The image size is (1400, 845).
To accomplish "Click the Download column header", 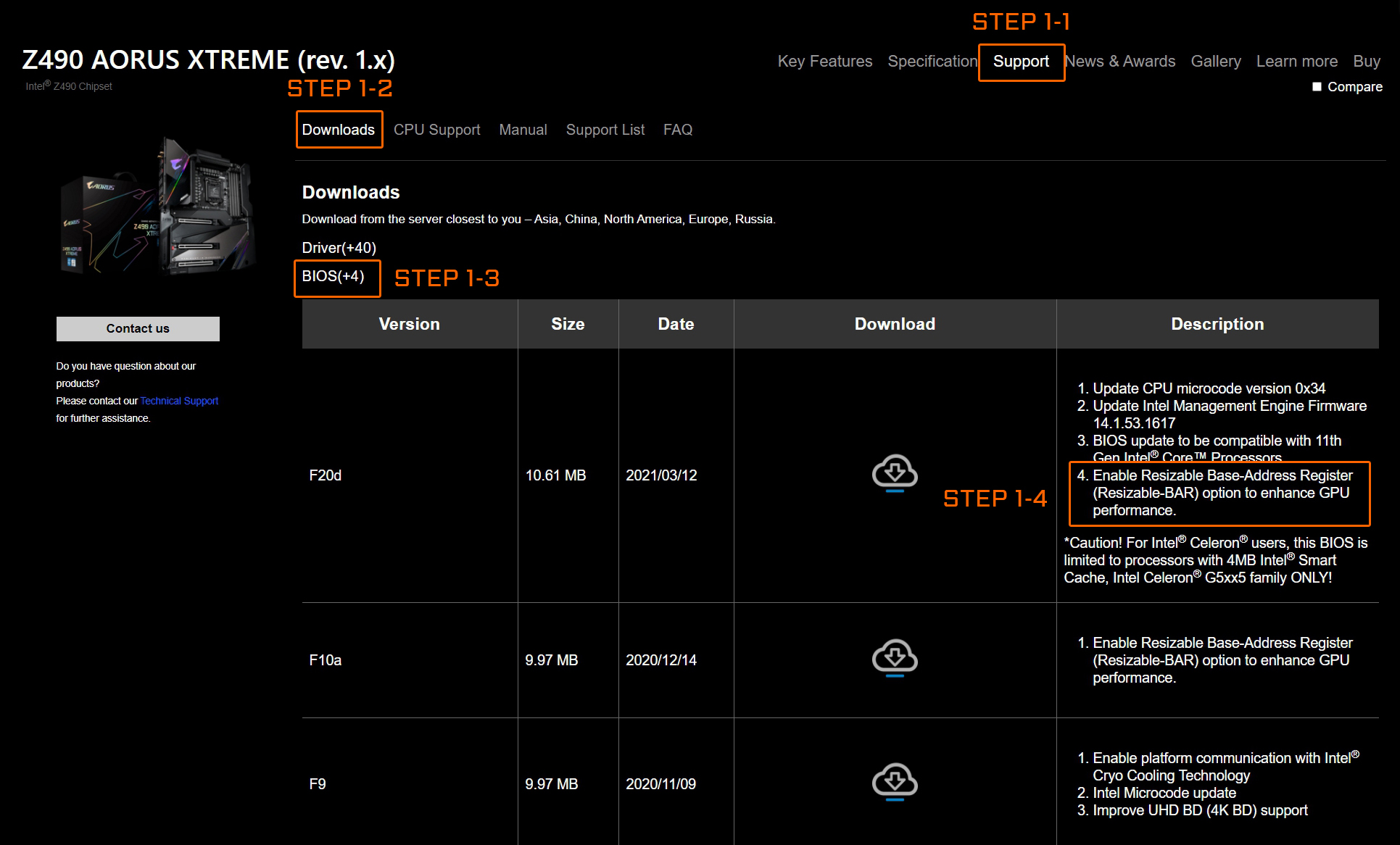I will (x=895, y=324).
